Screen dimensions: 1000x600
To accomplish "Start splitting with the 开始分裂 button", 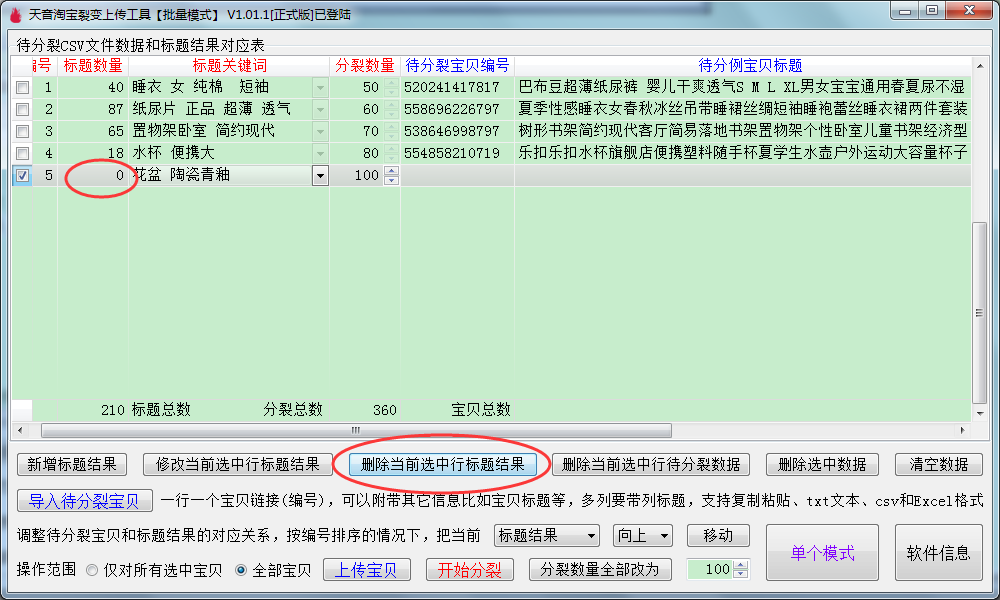I will pos(470,570).
